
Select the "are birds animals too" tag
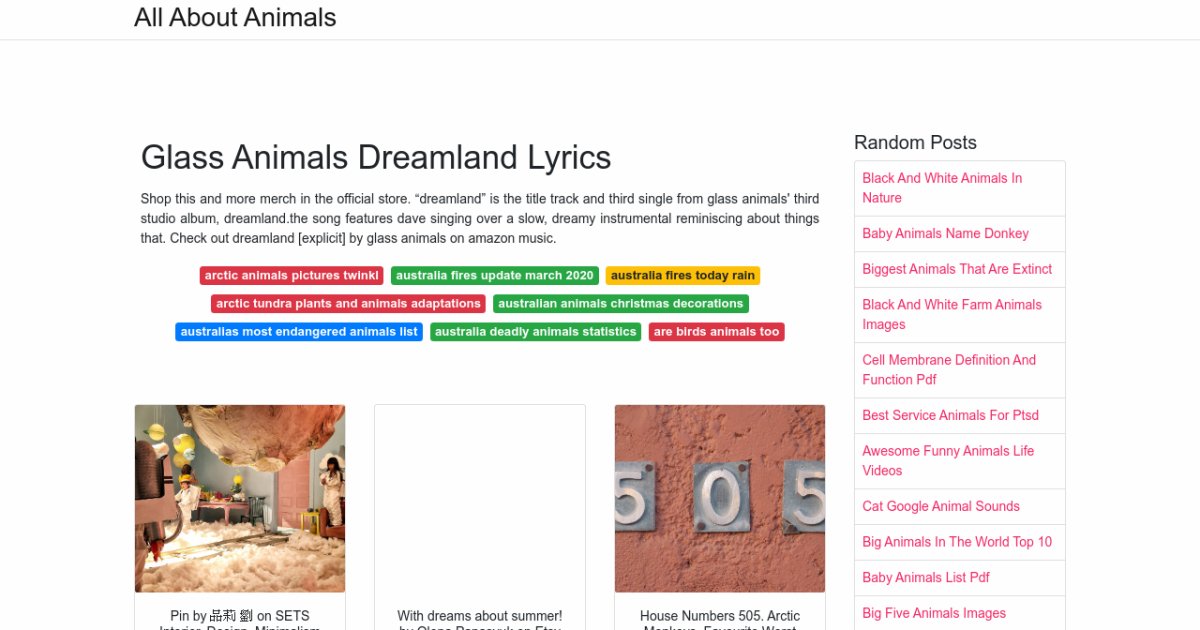click(x=716, y=331)
